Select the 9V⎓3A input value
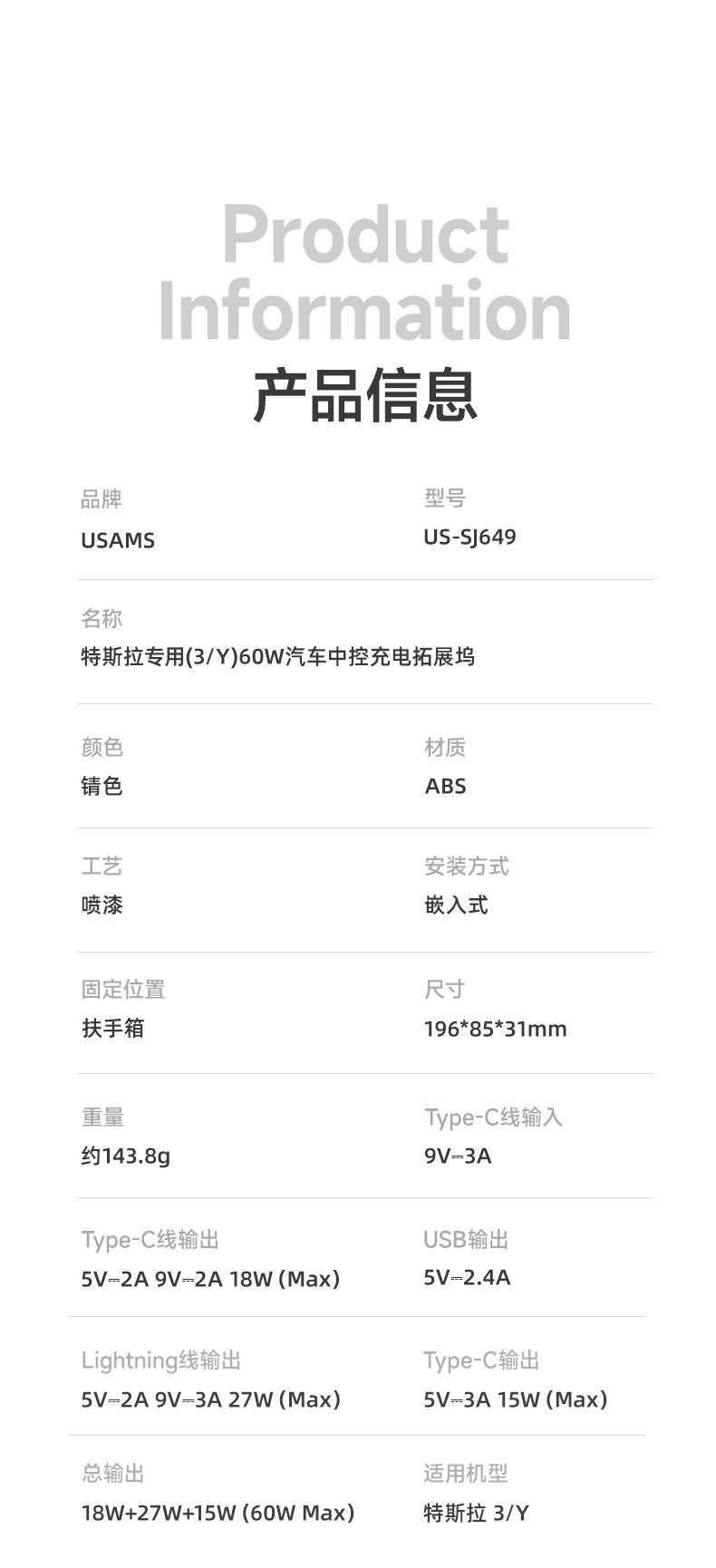The width and height of the screenshot is (716, 1568). [458, 1156]
